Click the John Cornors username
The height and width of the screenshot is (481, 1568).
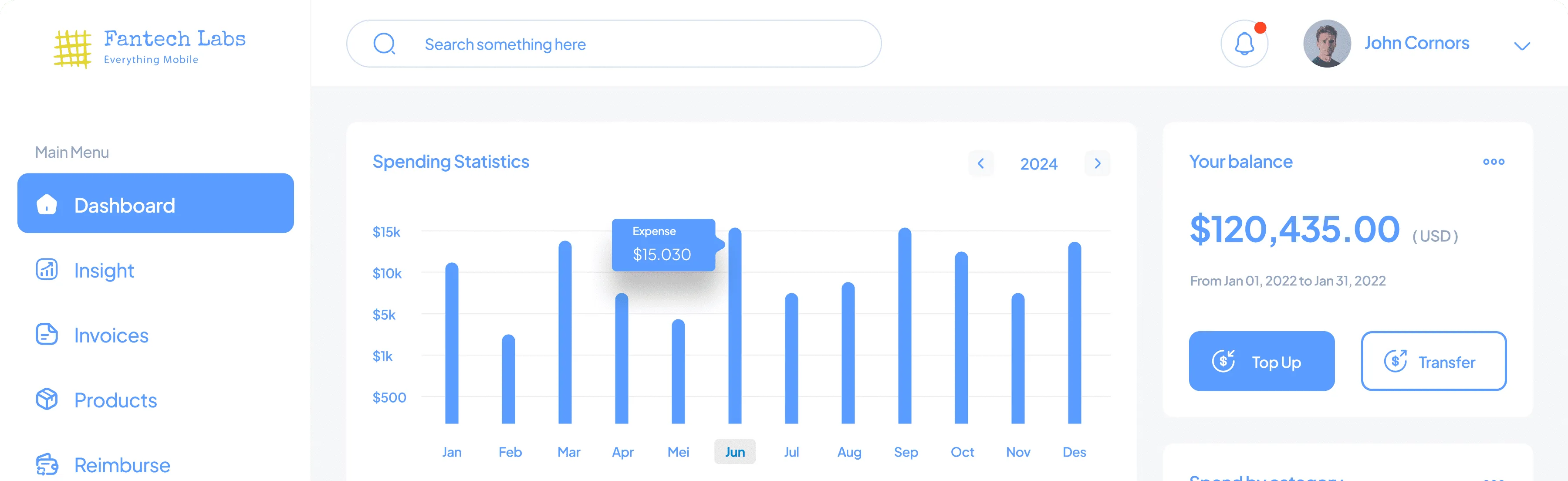point(1416,43)
